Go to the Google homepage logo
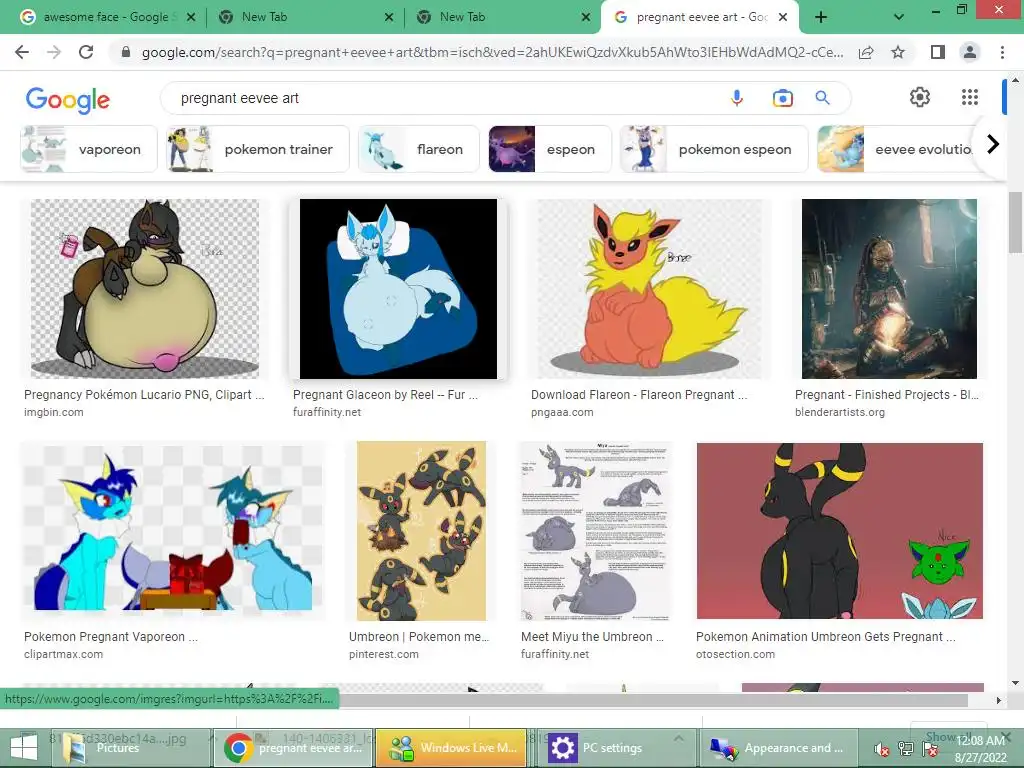 tap(68, 99)
